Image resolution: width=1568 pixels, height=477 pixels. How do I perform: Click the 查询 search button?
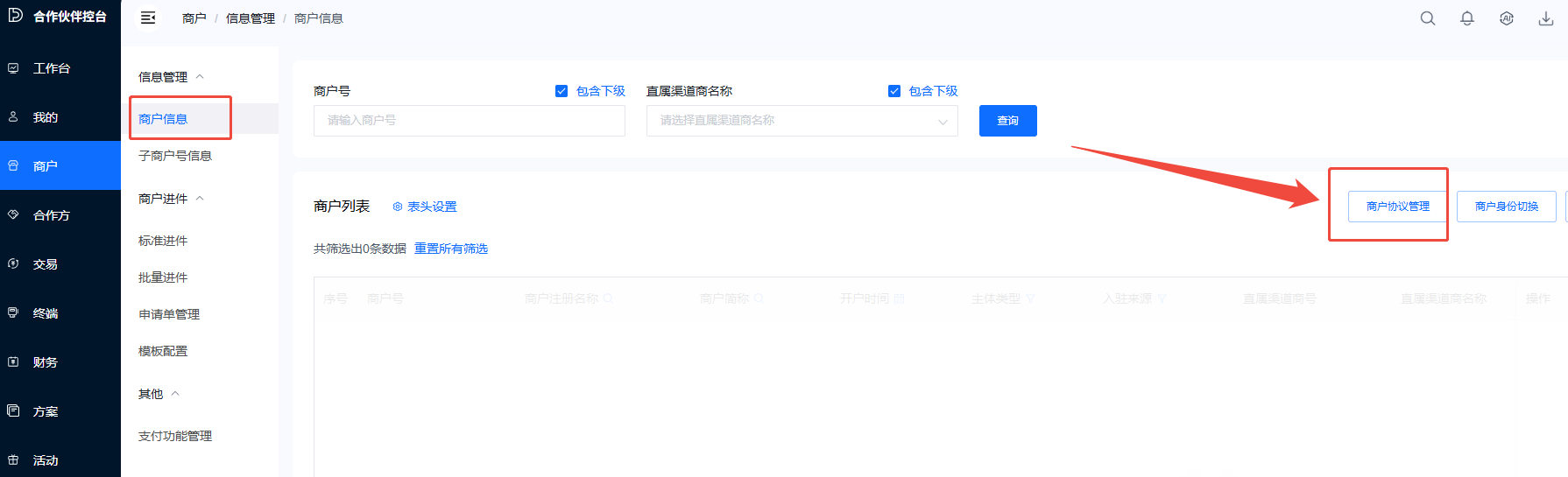tap(1007, 121)
